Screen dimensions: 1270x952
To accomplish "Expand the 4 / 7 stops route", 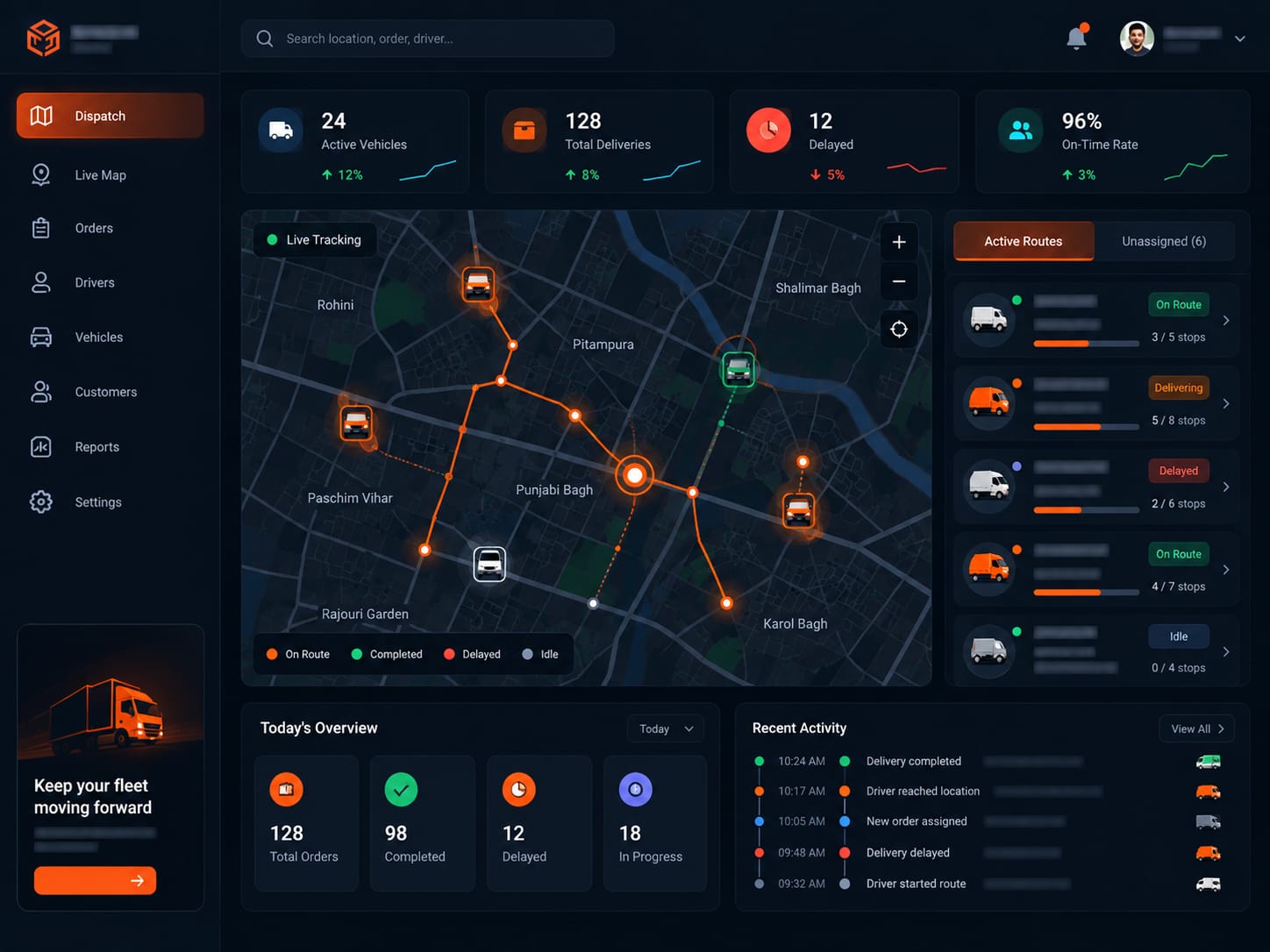I will (1226, 570).
